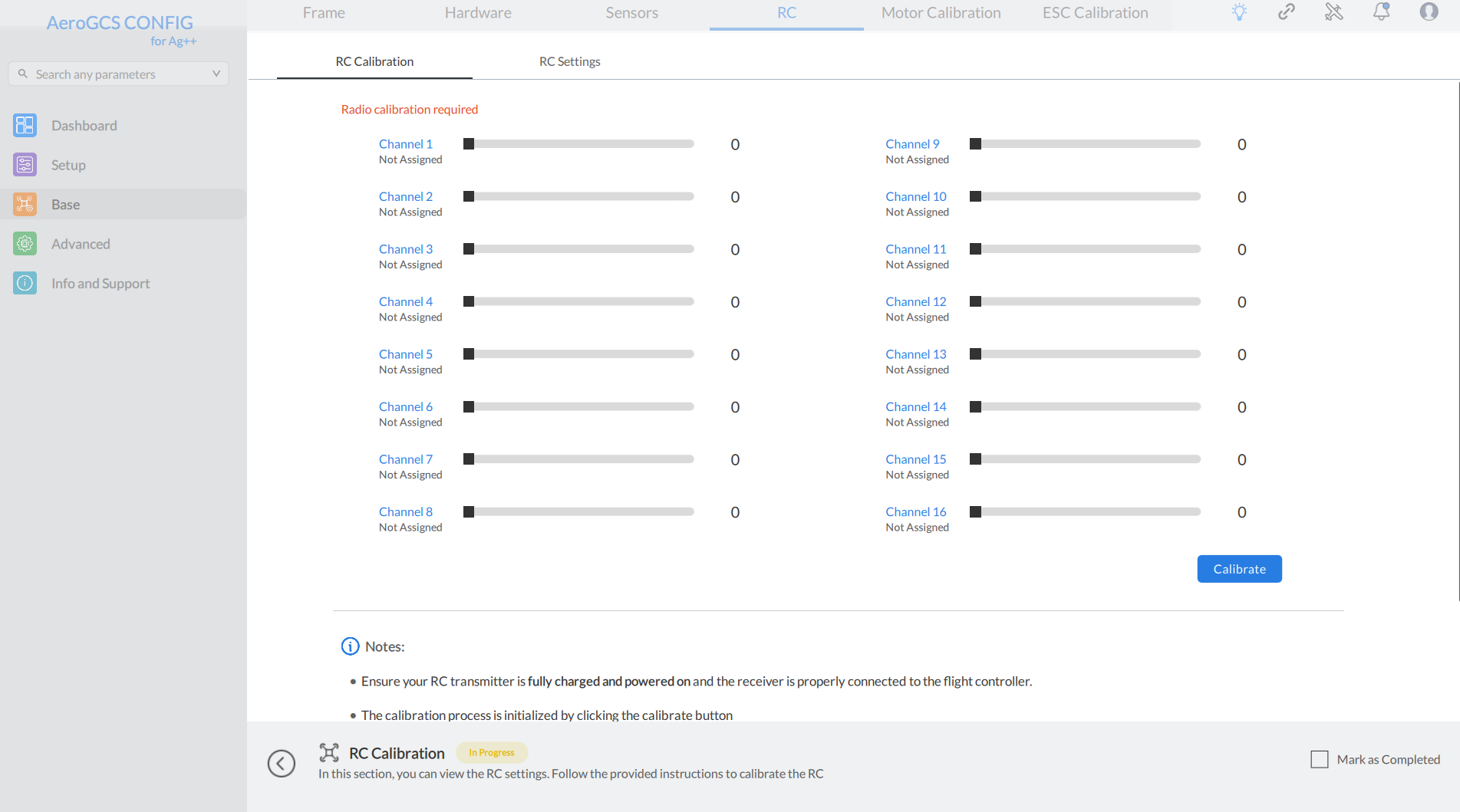Open the Motor Calibration tab

tap(941, 13)
